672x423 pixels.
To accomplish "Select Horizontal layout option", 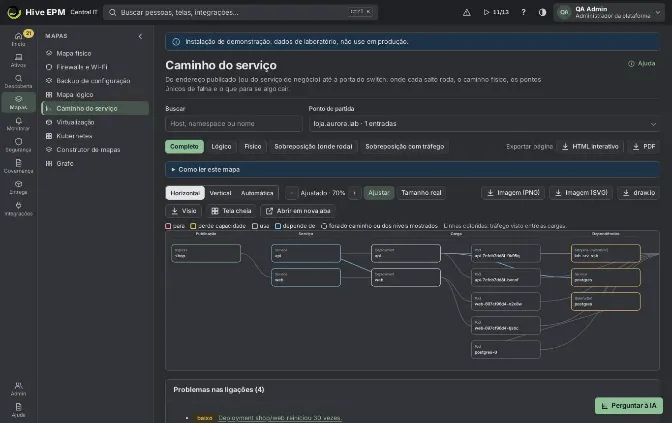I will coord(185,193).
